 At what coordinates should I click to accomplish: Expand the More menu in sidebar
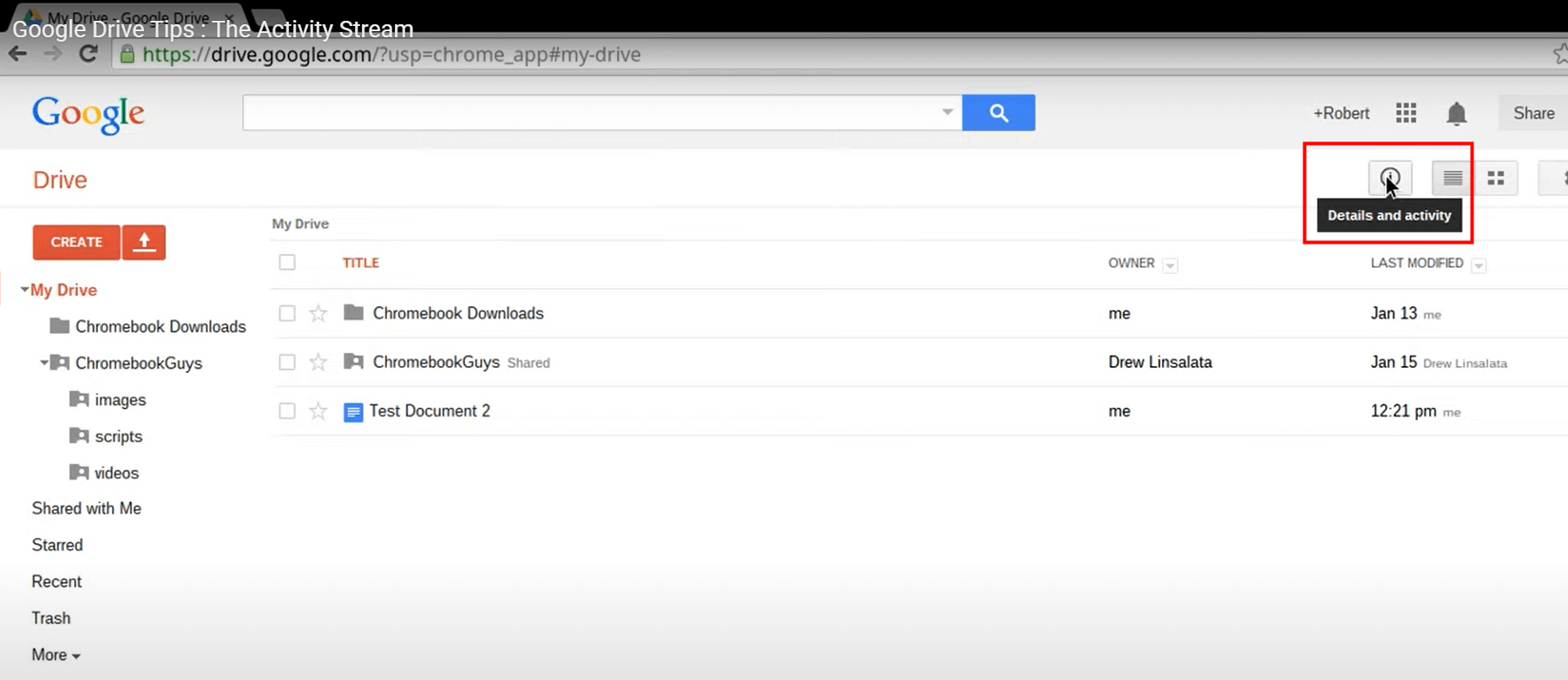click(56, 655)
